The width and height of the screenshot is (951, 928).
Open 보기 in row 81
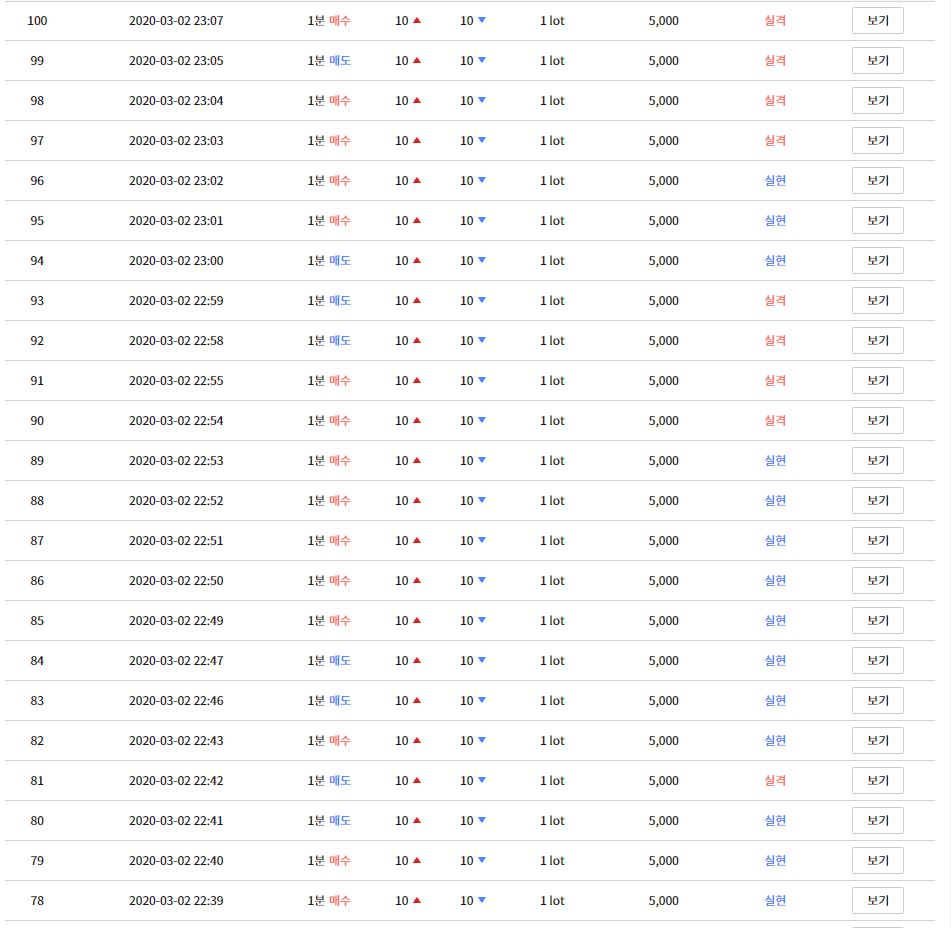[x=877, y=781]
